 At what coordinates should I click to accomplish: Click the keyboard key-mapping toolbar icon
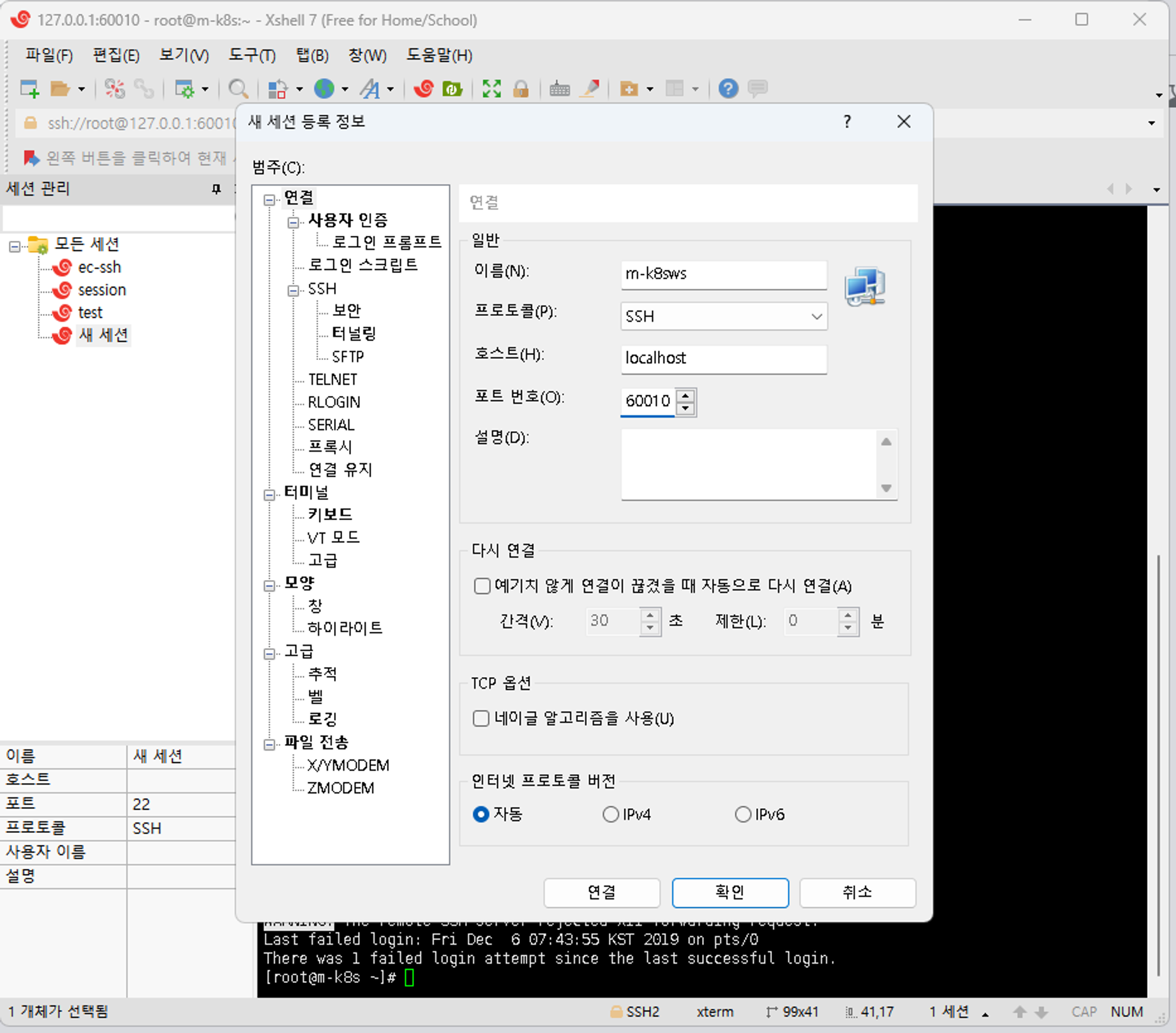559,89
